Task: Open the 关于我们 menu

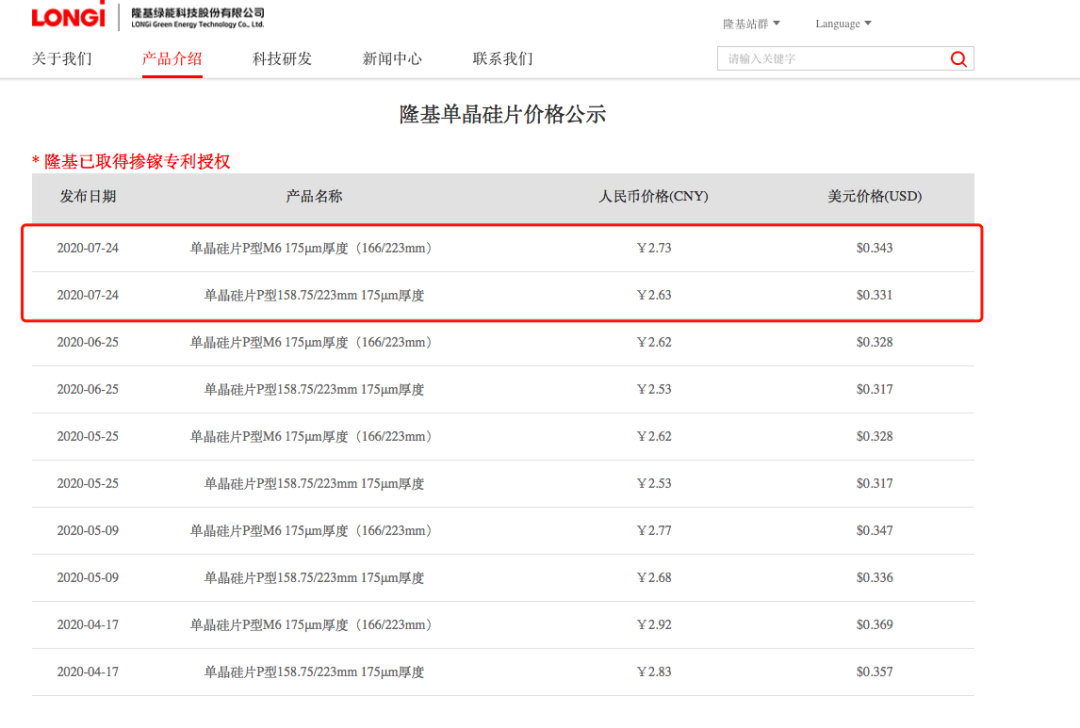Action: point(62,59)
